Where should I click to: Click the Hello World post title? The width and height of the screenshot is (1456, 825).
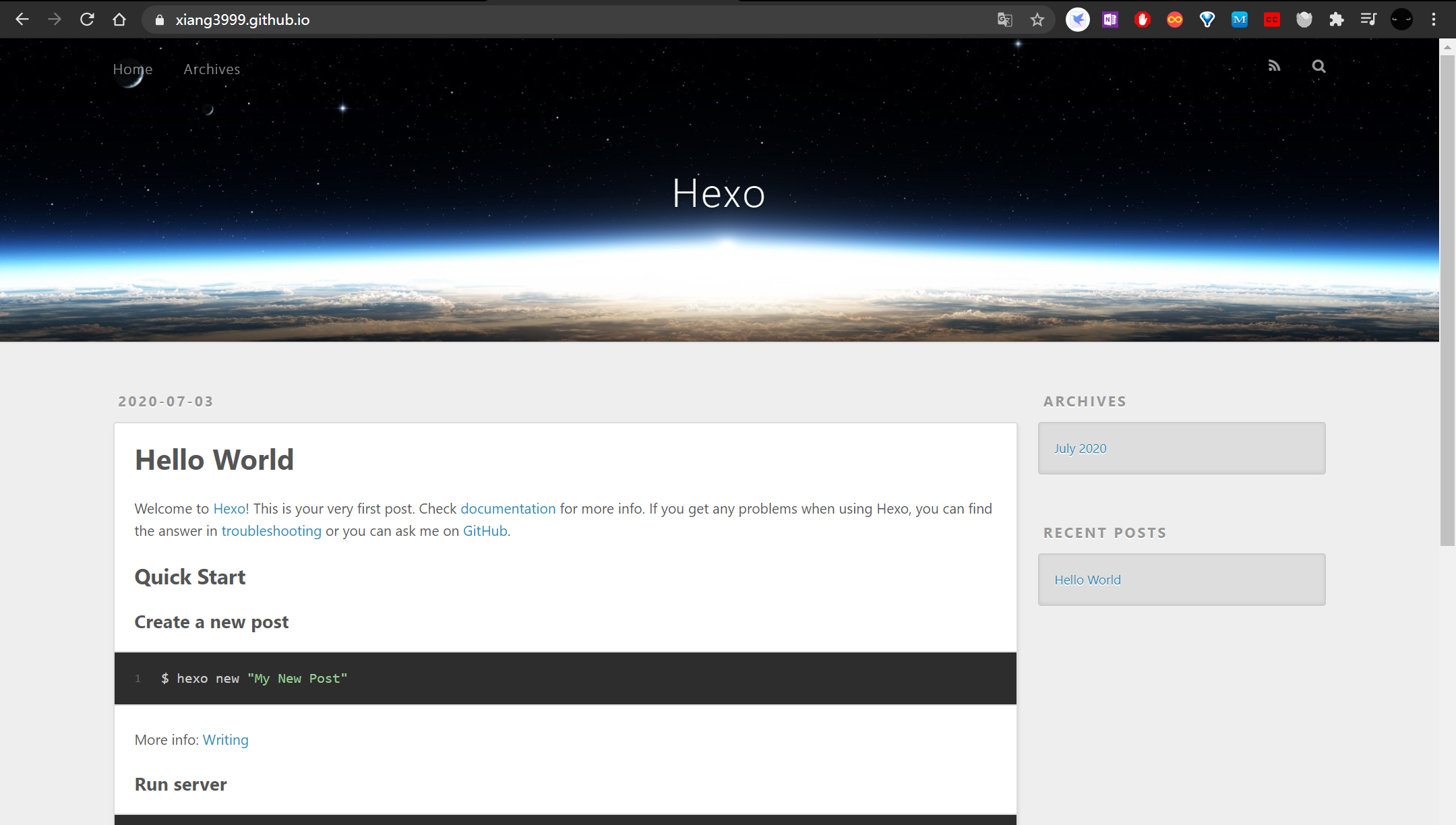coord(214,460)
